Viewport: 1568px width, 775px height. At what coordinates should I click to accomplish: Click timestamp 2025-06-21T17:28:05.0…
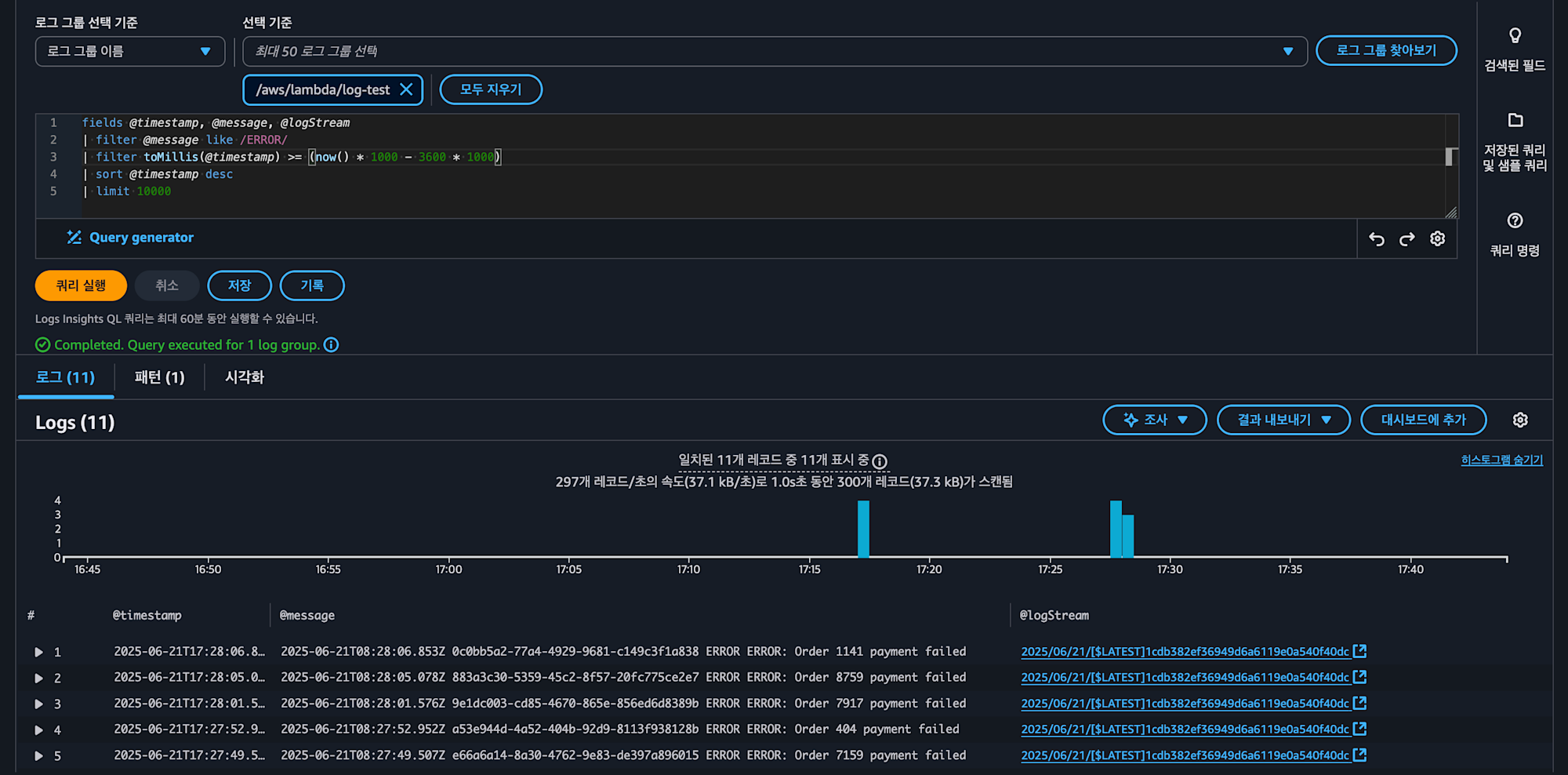tap(190, 678)
